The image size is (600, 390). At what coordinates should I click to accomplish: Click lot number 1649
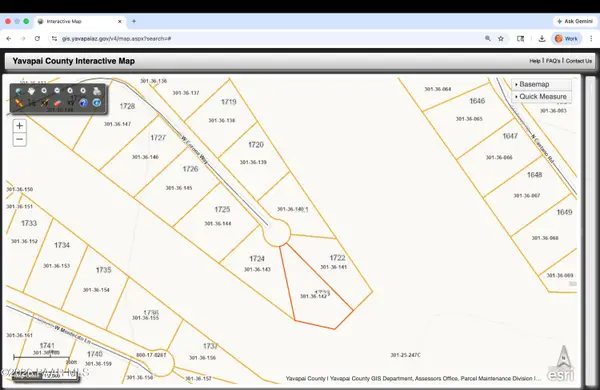coord(564,212)
